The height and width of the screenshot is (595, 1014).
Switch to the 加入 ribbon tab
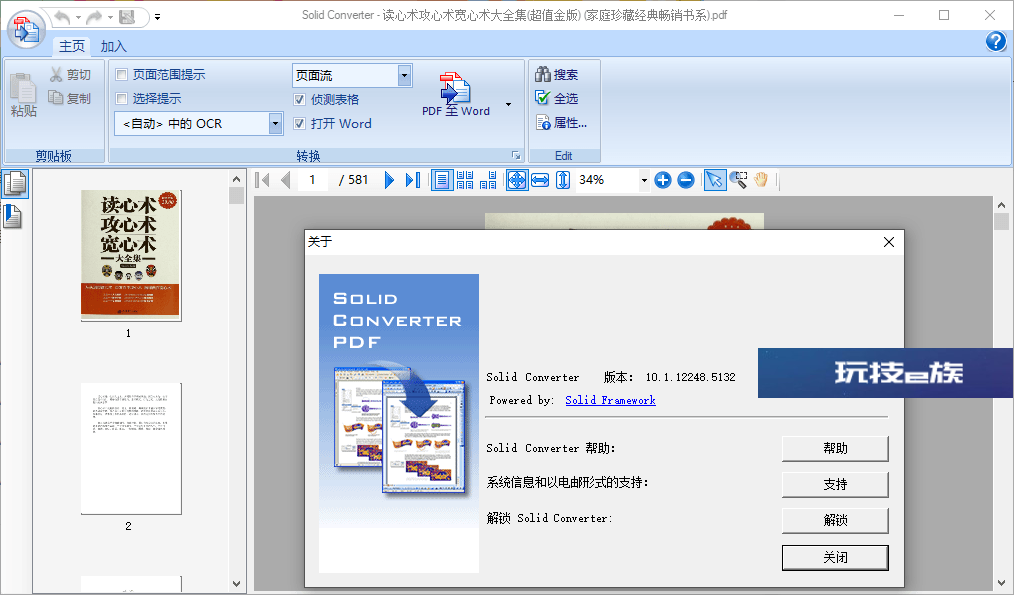coord(114,46)
